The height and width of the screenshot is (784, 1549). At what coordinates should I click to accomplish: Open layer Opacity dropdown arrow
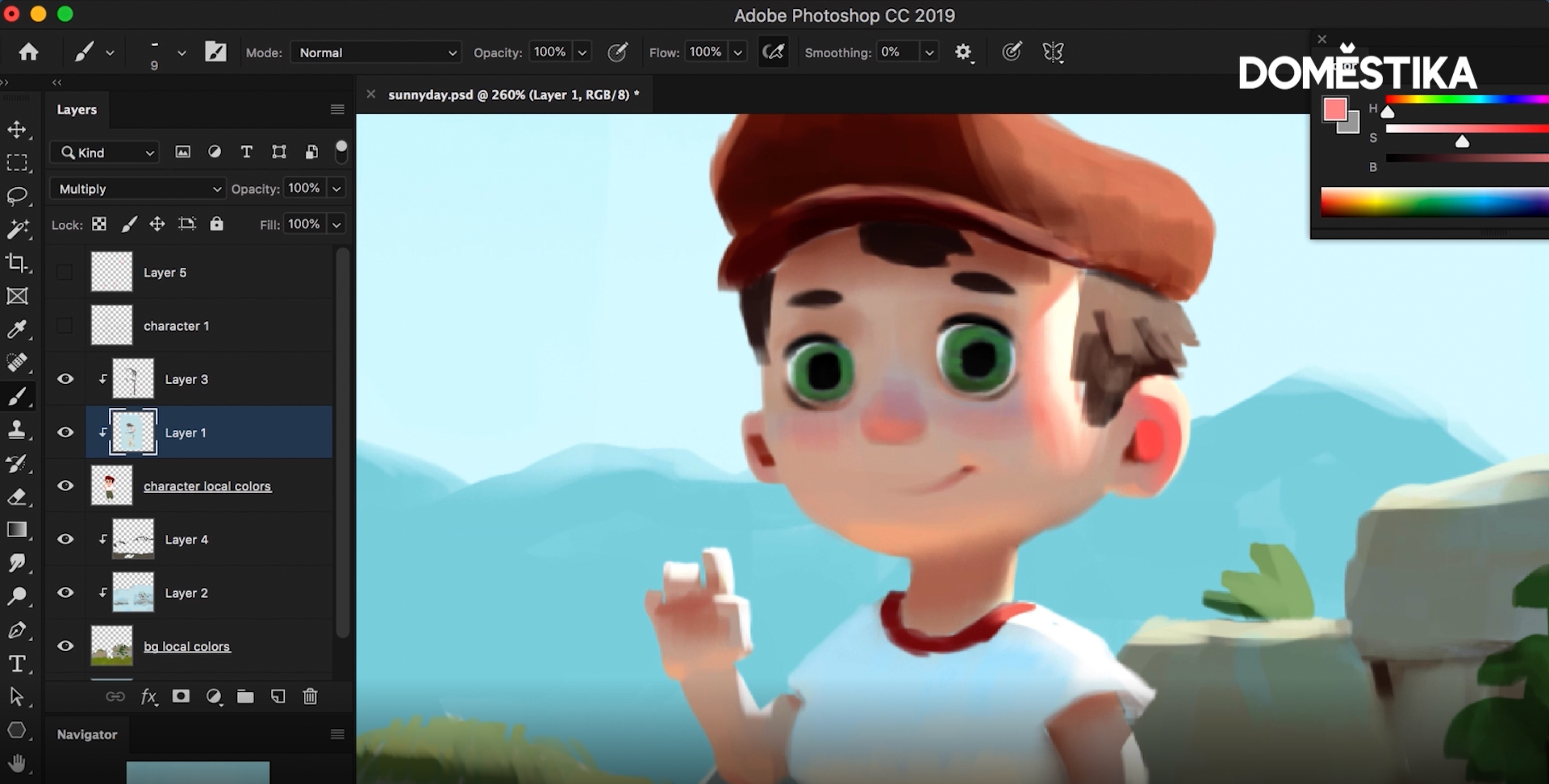click(337, 189)
